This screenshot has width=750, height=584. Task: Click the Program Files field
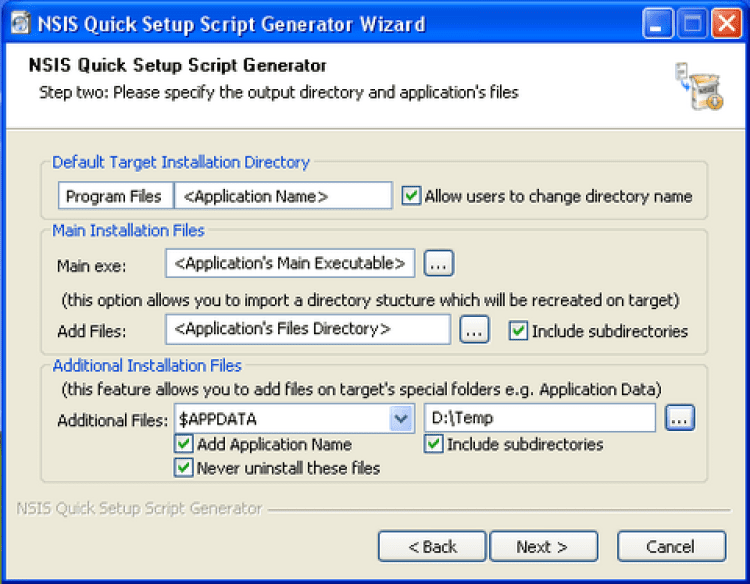pos(116,196)
